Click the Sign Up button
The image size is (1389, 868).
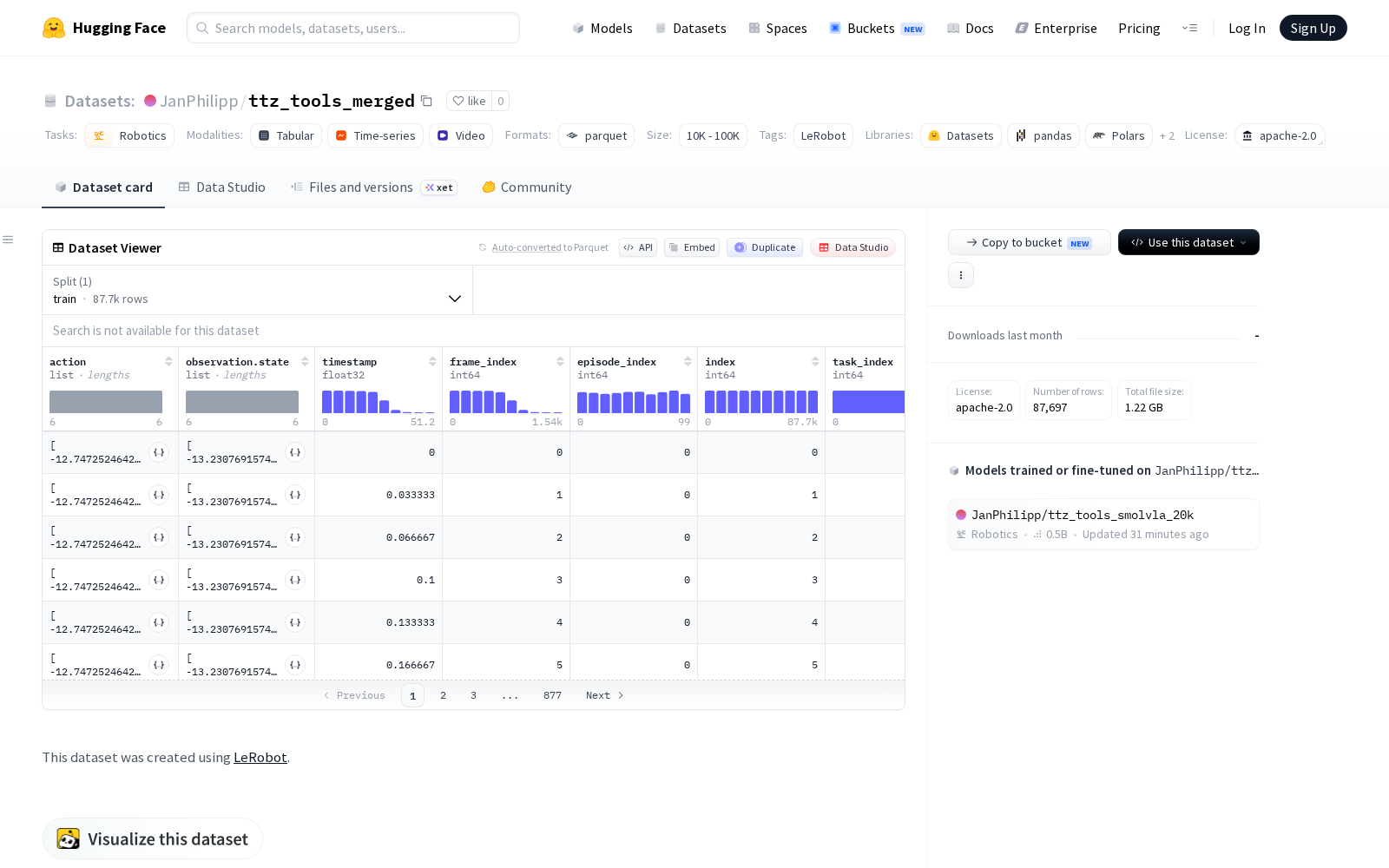point(1313,28)
